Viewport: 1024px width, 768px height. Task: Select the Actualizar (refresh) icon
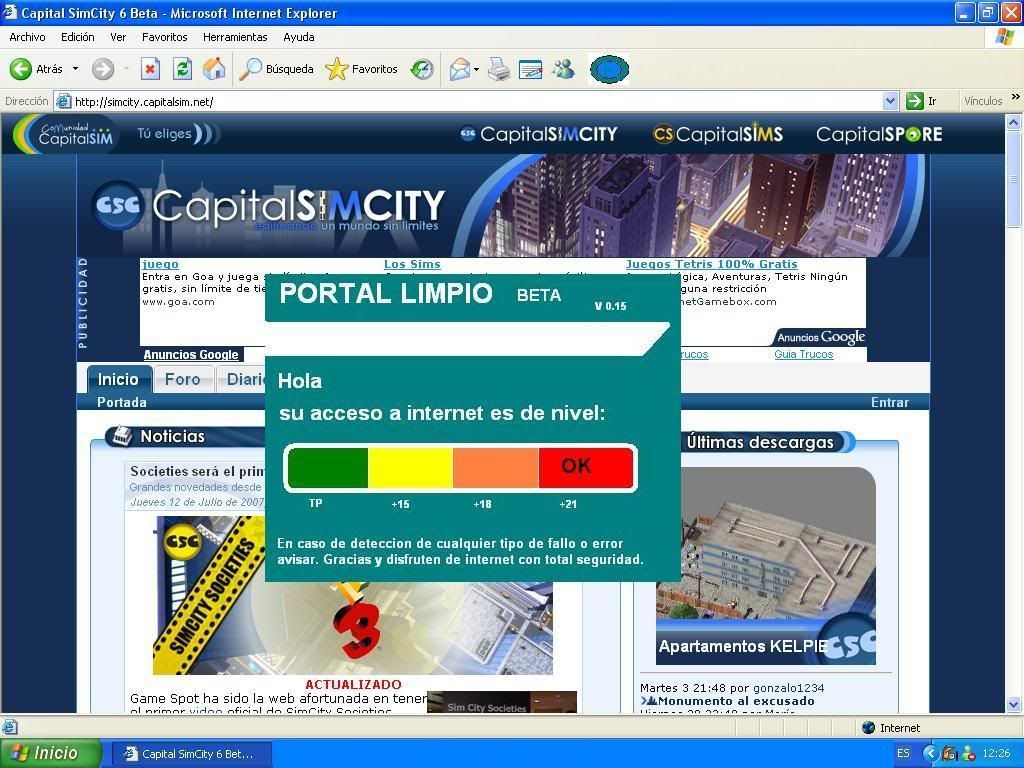click(180, 69)
